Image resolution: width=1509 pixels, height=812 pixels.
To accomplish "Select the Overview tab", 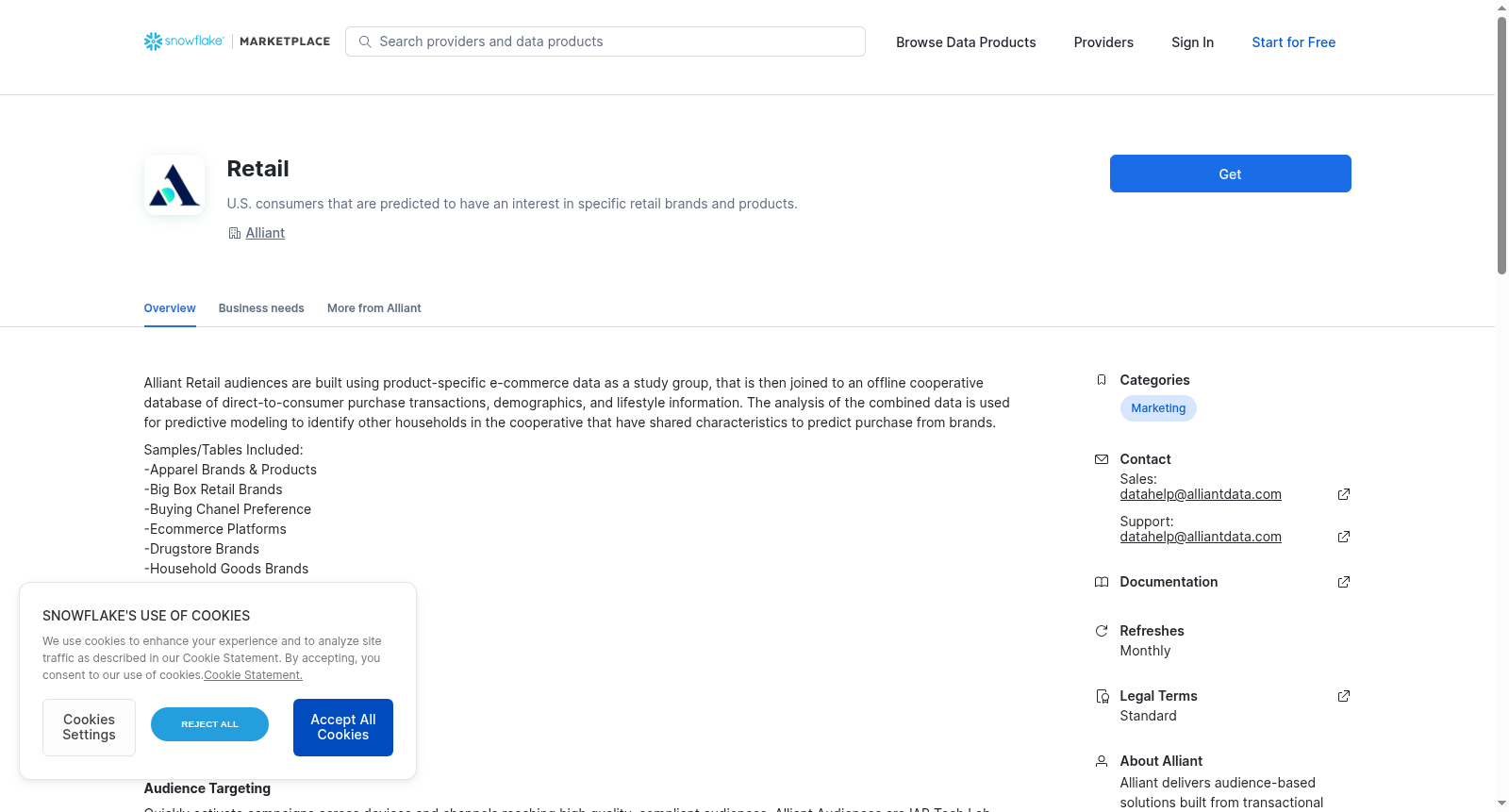I will click(170, 308).
